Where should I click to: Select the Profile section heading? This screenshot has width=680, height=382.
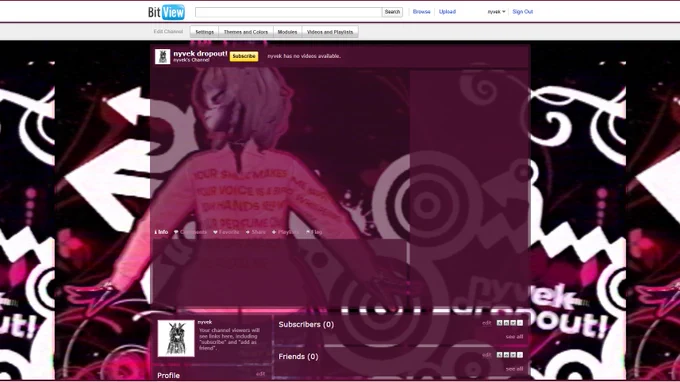click(x=168, y=375)
